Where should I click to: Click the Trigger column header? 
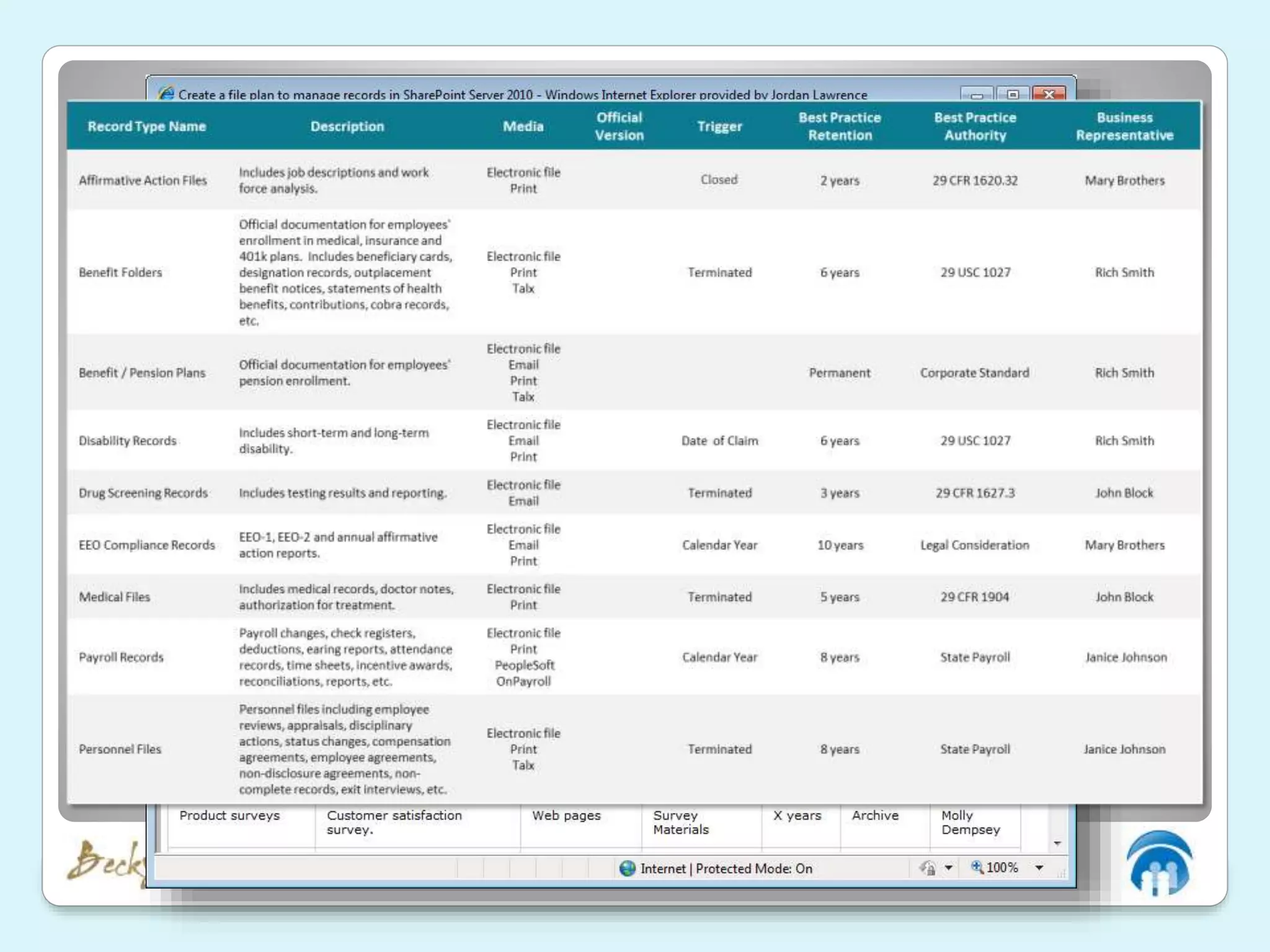click(719, 126)
